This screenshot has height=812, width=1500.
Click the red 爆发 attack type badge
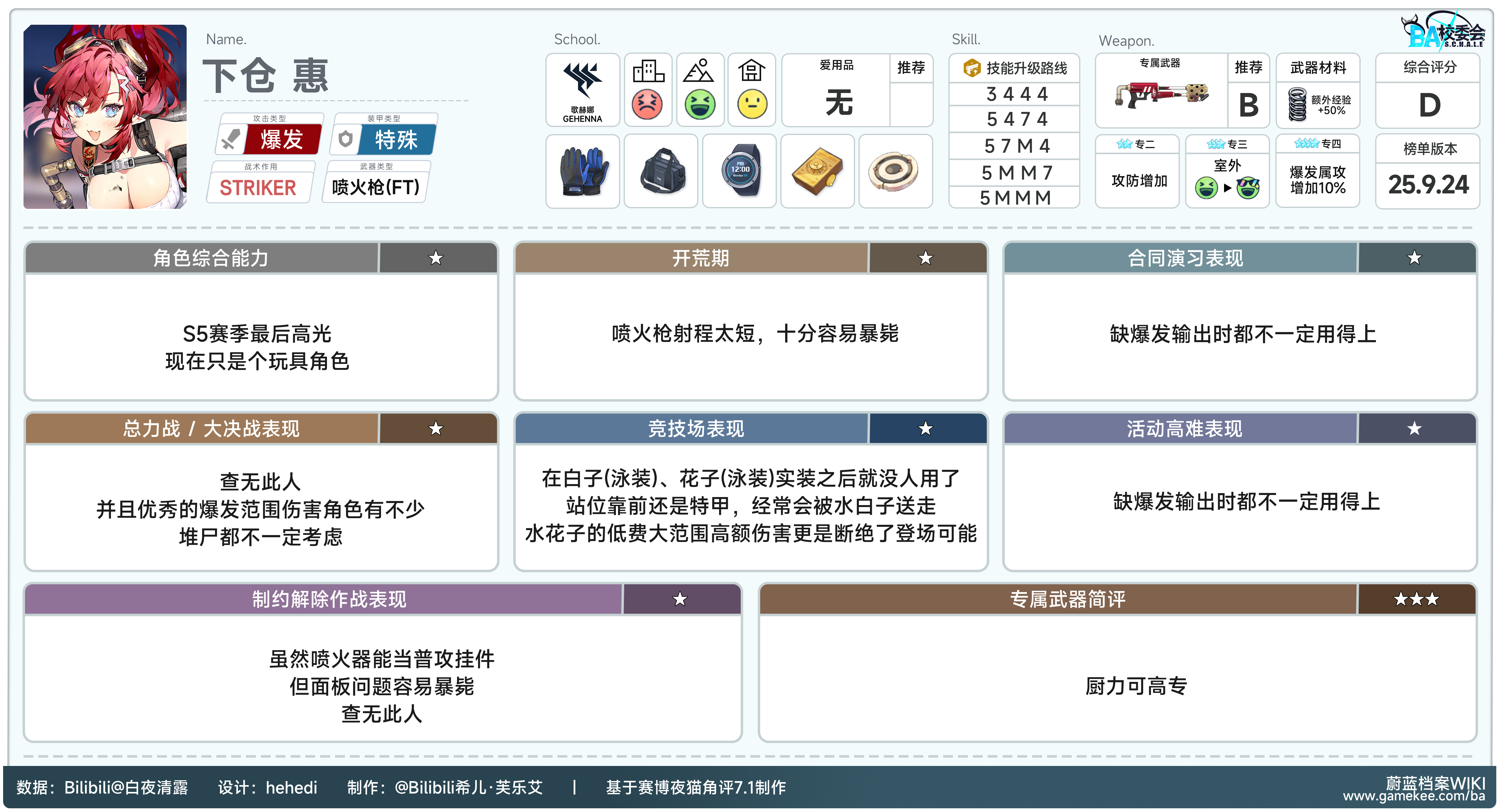282,140
